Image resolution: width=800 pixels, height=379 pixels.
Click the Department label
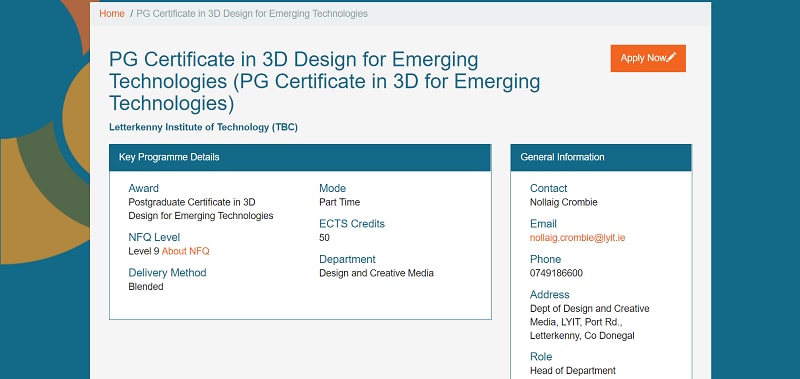347,259
